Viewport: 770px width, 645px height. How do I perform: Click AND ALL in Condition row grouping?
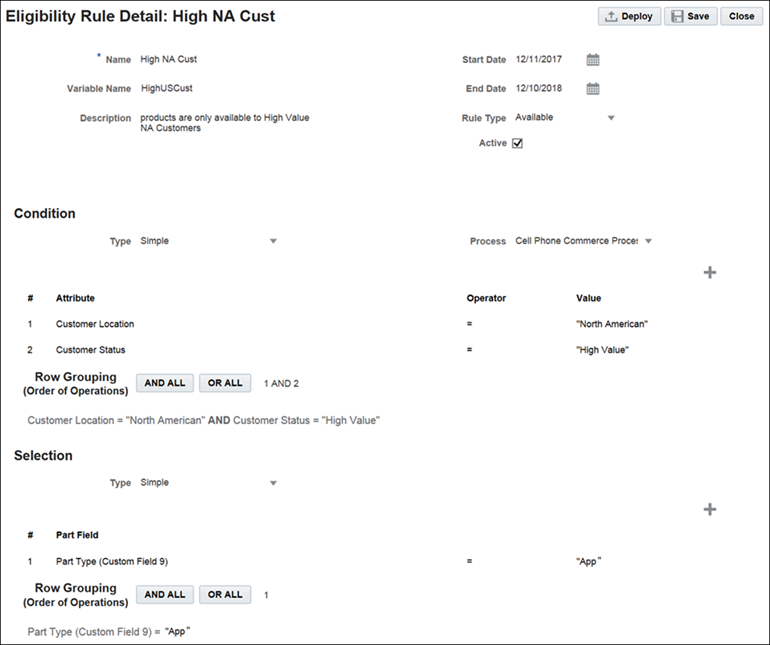click(x=165, y=383)
